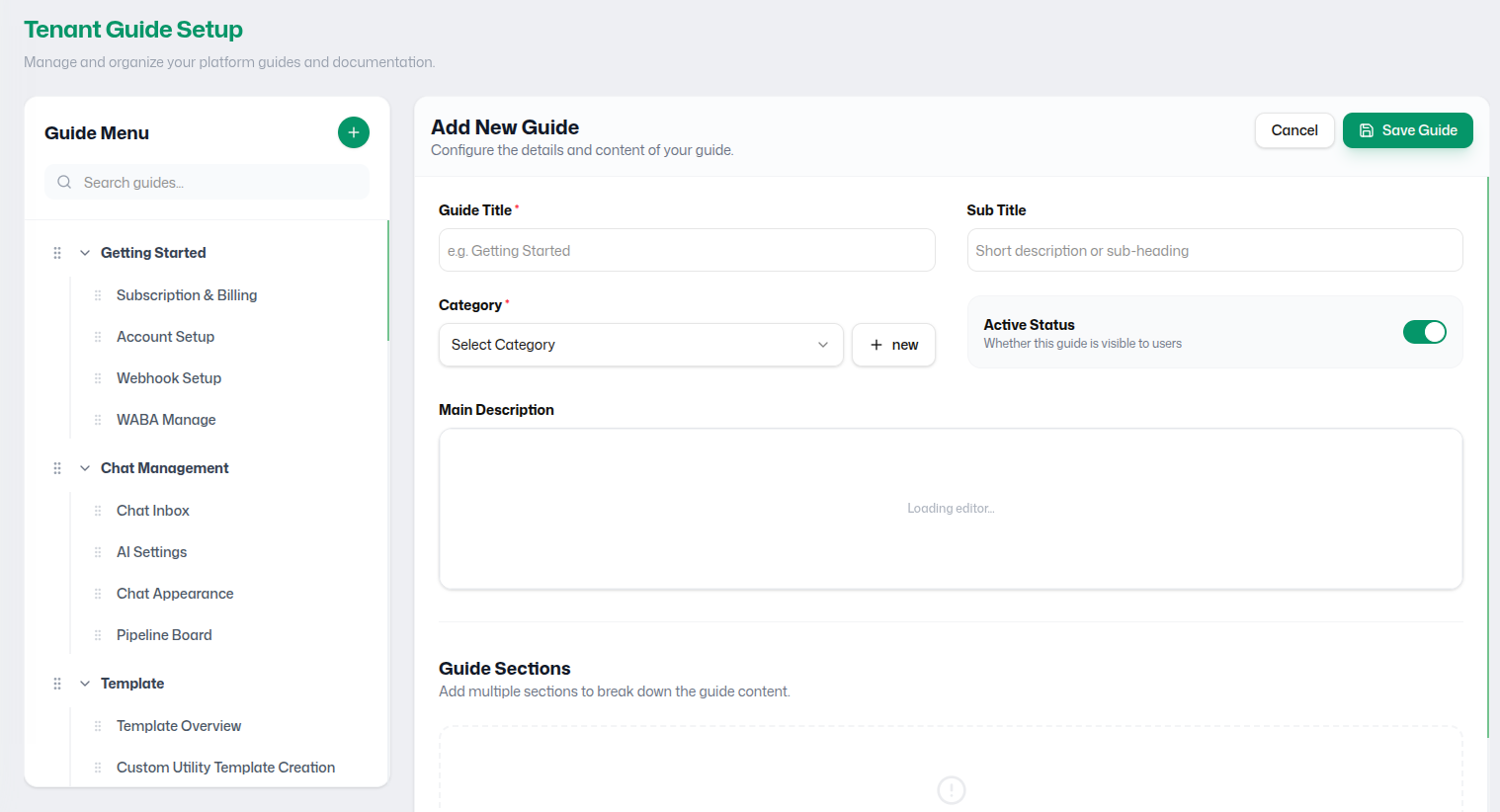Screen dimensions: 1500x812
Task: Click the Chat Management category label
Action: [164, 468]
